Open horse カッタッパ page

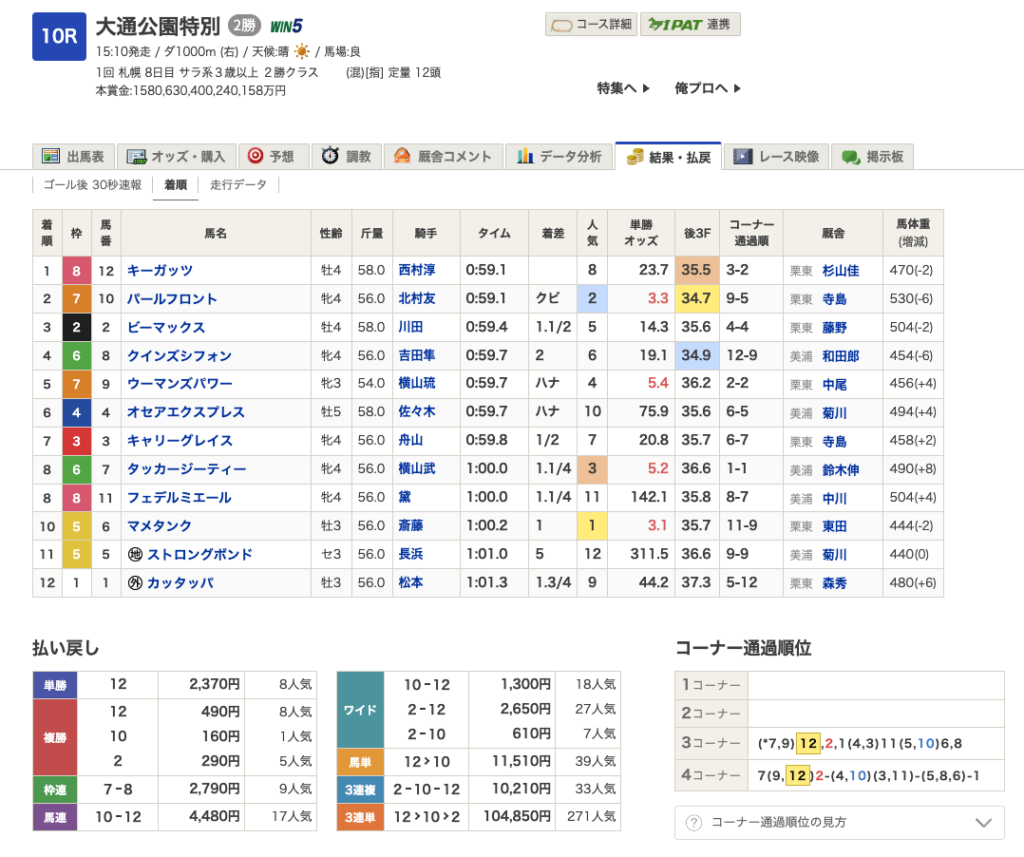click(x=180, y=583)
